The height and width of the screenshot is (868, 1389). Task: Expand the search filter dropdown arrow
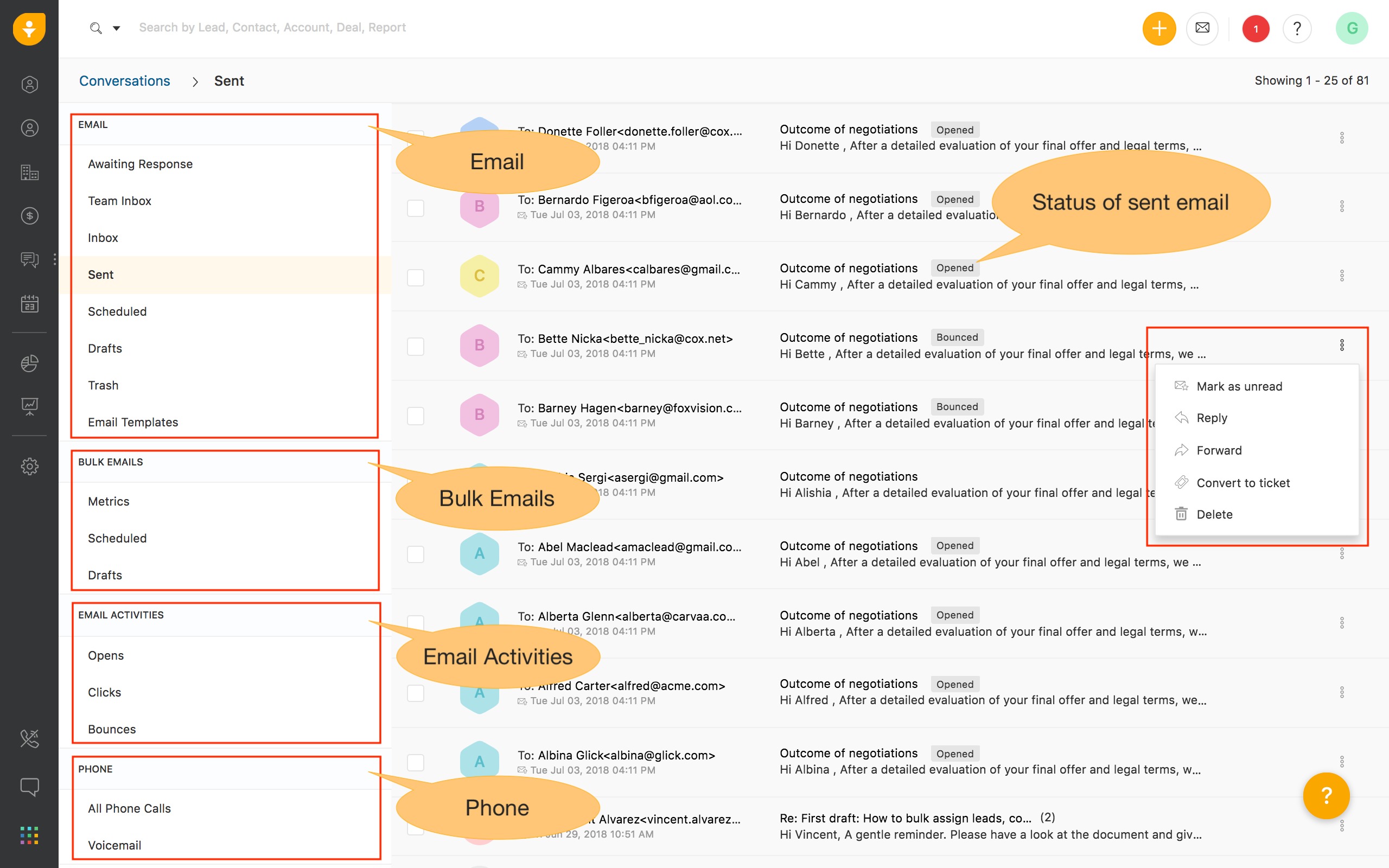(x=117, y=28)
